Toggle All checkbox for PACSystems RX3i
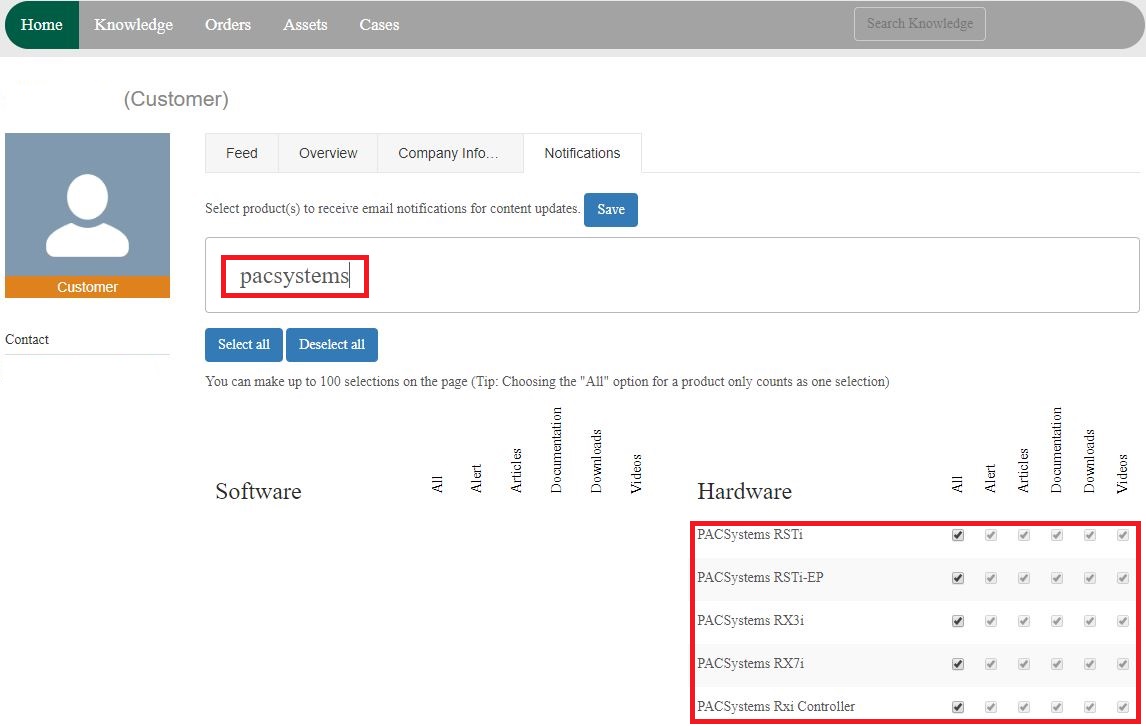The height and width of the screenshot is (726, 1146). 958,621
